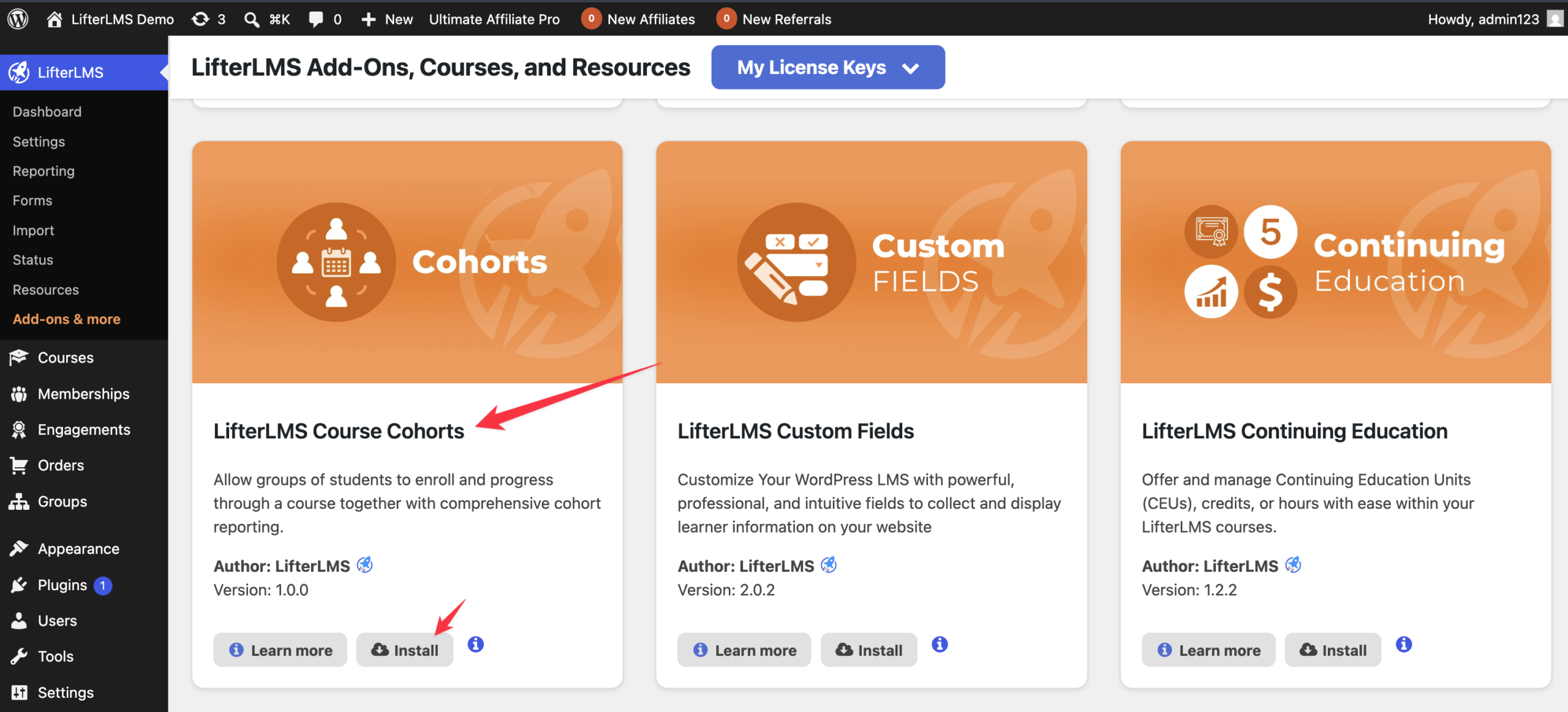This screenshot has height=712, width=1568.
Task: Click the Continuing Education banner image
Action: (1336, 262)
